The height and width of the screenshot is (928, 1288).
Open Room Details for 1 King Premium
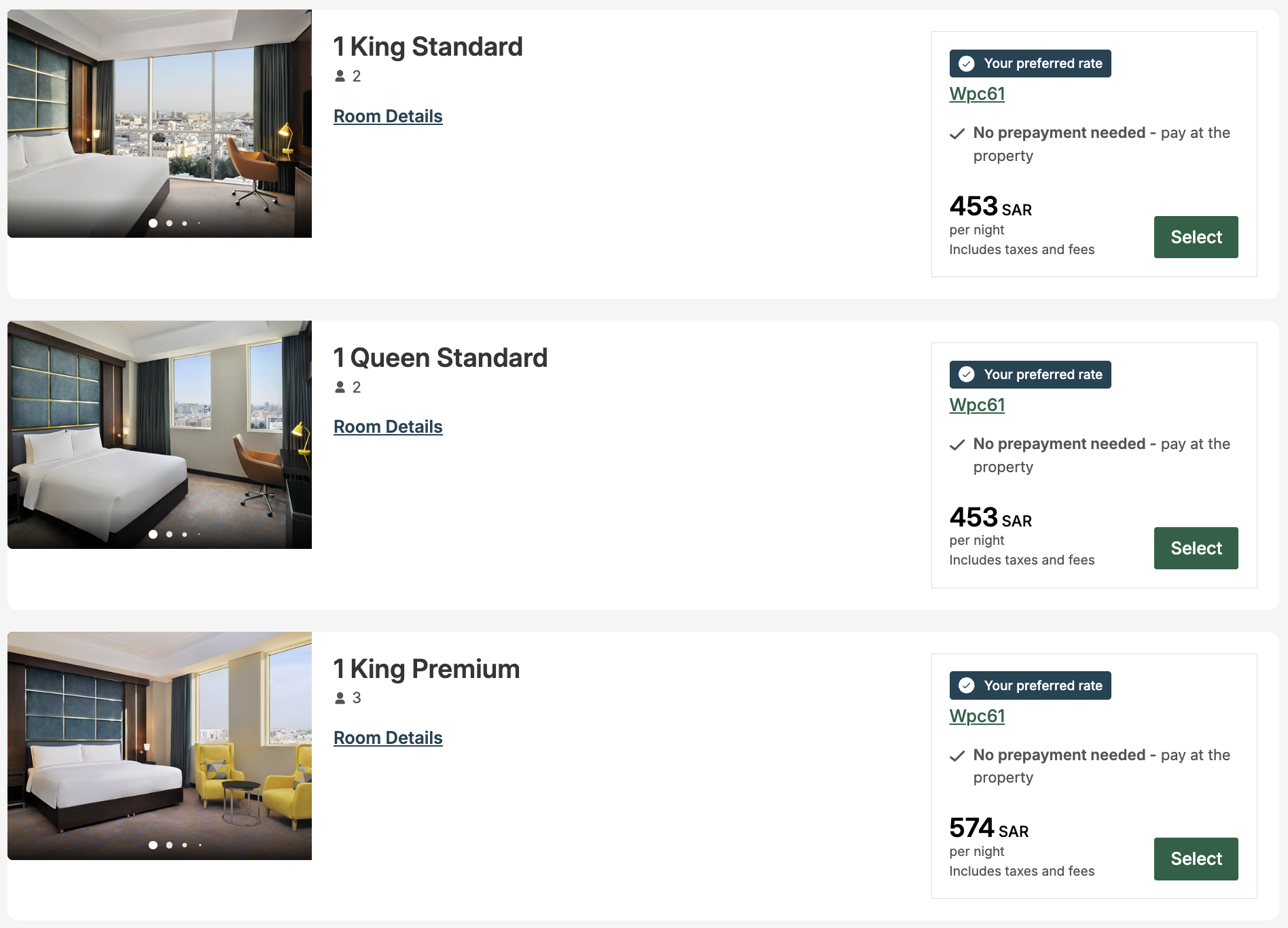(x=388, y=738)
